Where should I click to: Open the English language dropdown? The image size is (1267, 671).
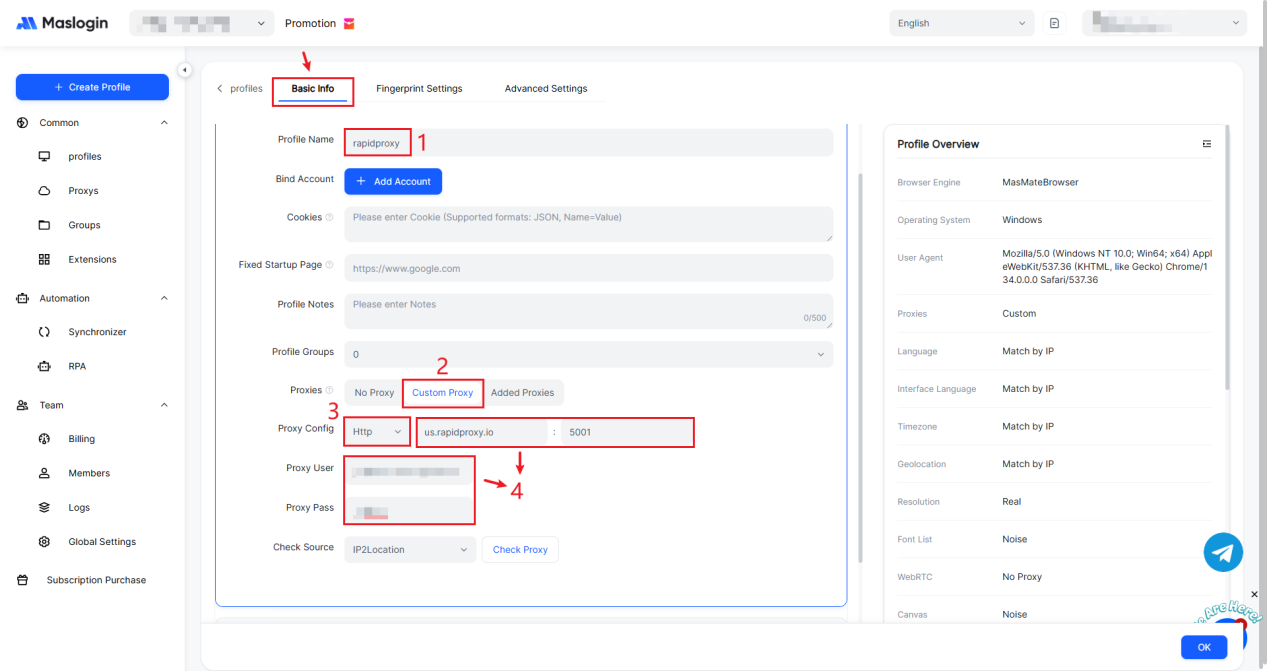point(961,23)
